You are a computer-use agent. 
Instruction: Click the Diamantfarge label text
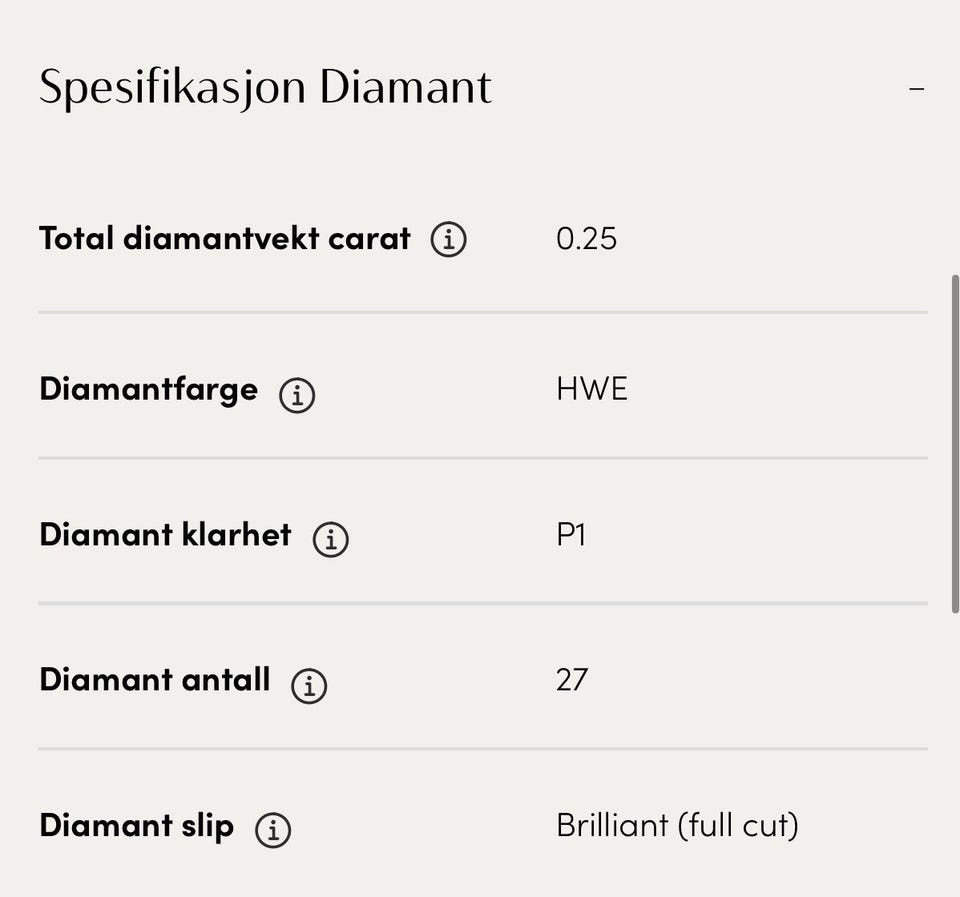coord(148,389)
